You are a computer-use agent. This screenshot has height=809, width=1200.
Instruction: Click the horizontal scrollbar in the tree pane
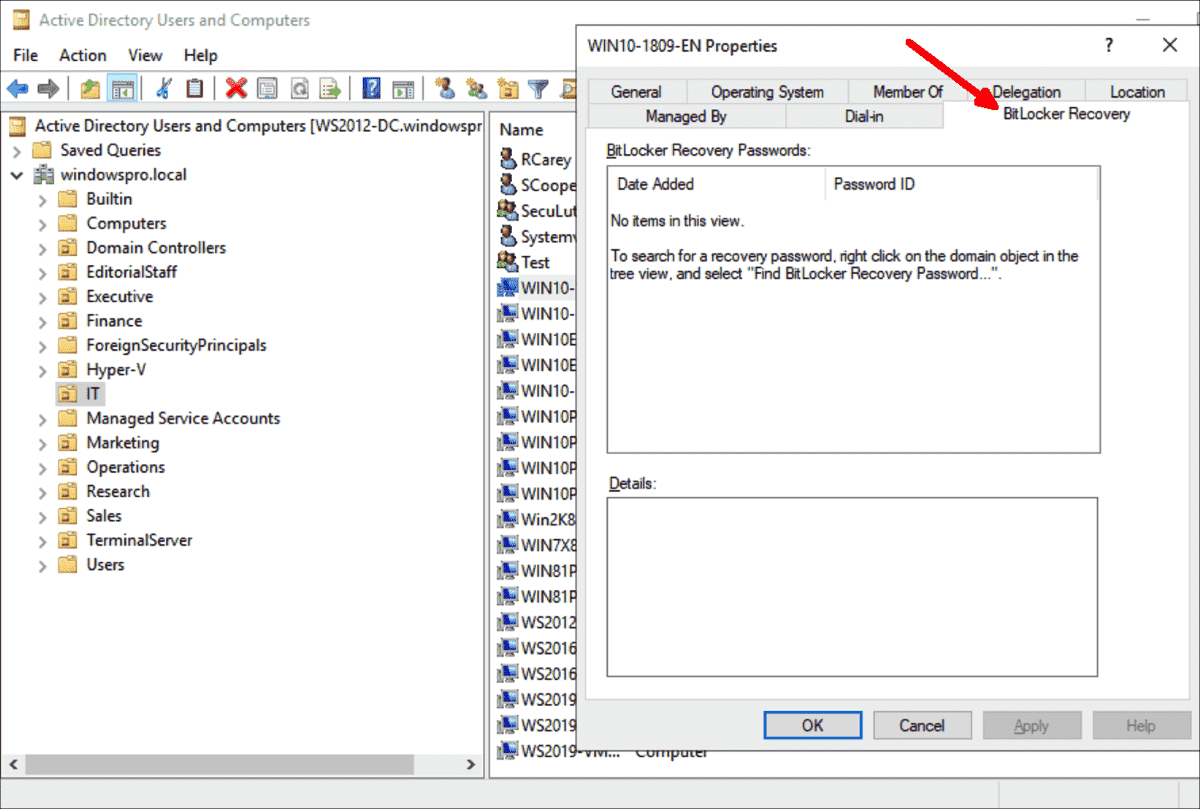220,765
